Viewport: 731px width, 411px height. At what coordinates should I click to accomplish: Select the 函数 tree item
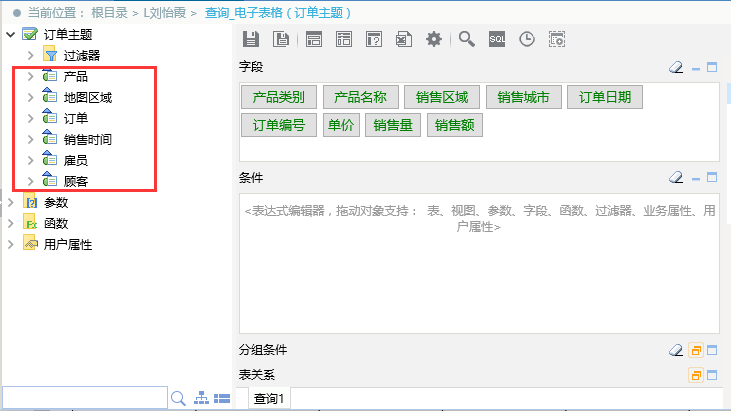click(x=56, y=223)
